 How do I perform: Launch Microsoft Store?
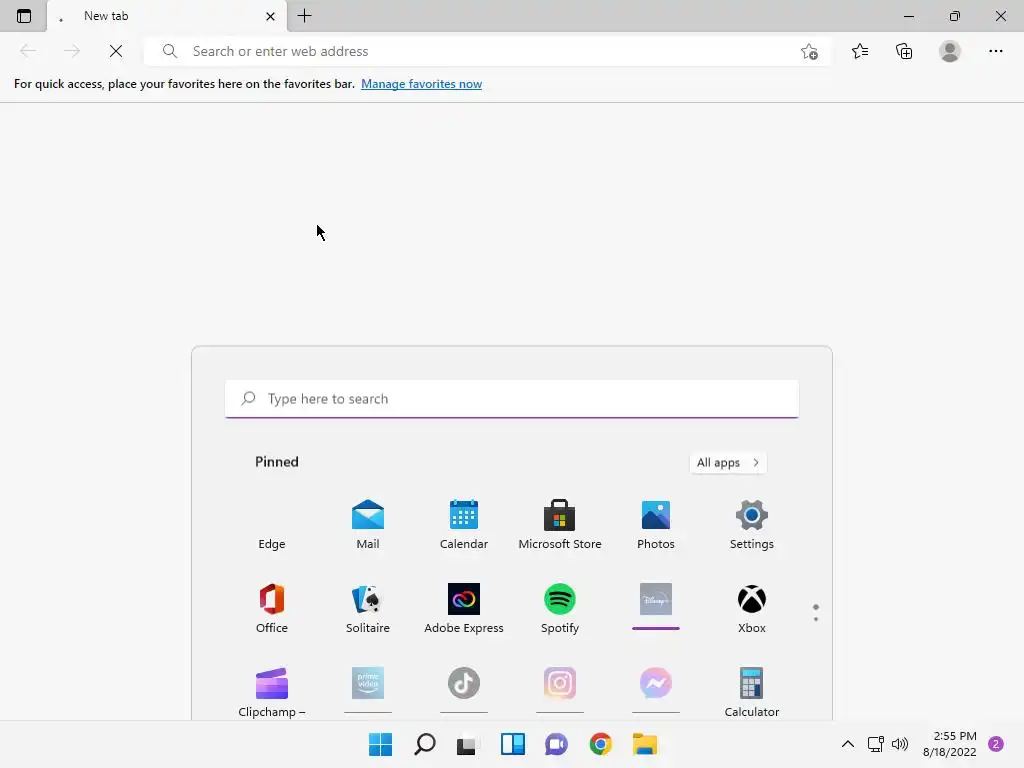coord(560,525)
